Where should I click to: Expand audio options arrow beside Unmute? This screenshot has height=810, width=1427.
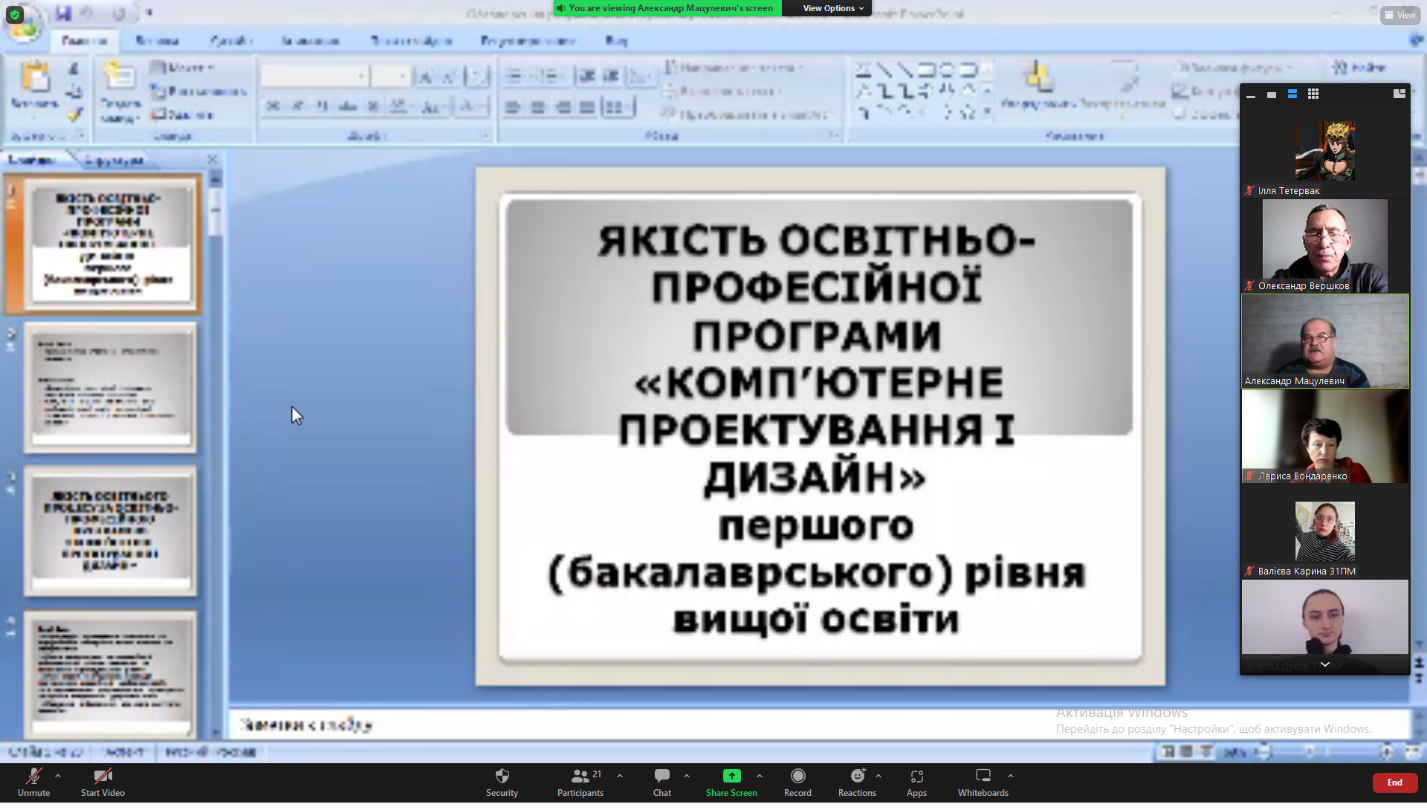click(58, 776)
